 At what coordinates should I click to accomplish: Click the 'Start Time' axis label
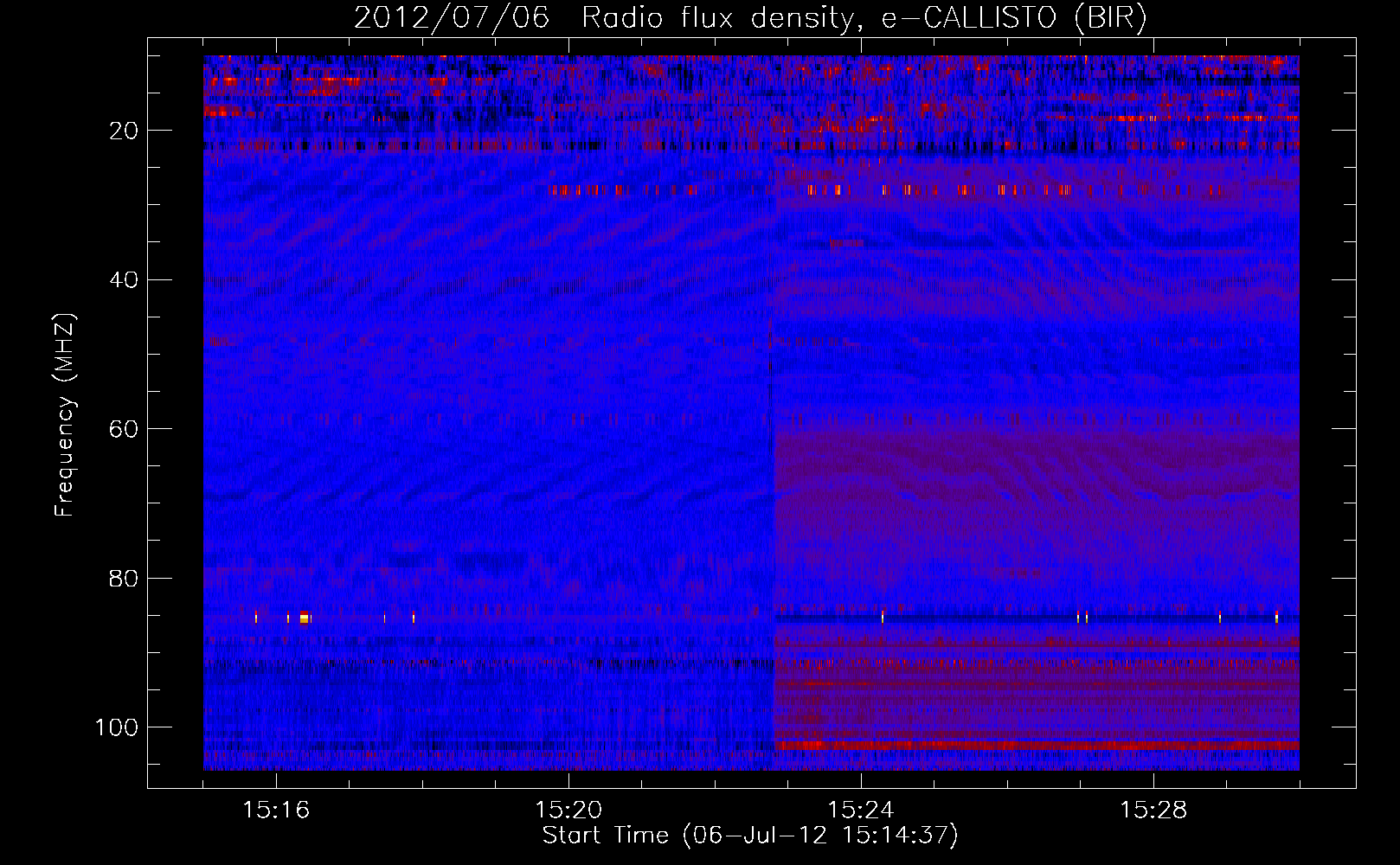[x=750, y=836]
